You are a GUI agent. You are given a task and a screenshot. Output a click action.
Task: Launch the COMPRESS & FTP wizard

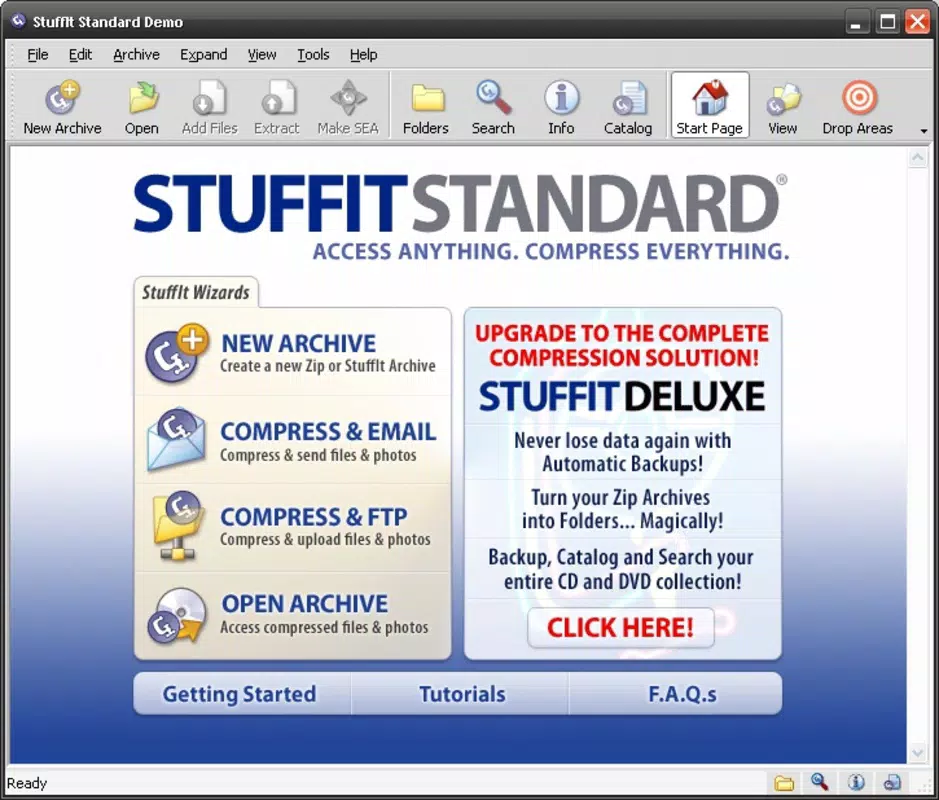(314, 517)
